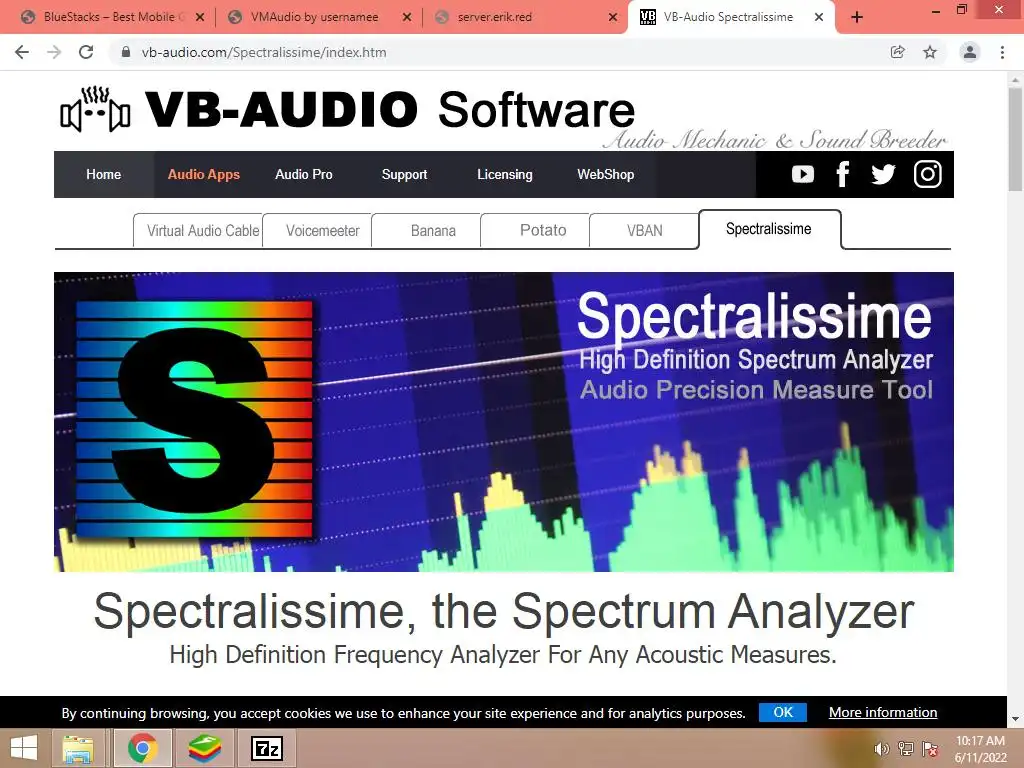Open a new browser tab with plus

[x=857, y=18]
